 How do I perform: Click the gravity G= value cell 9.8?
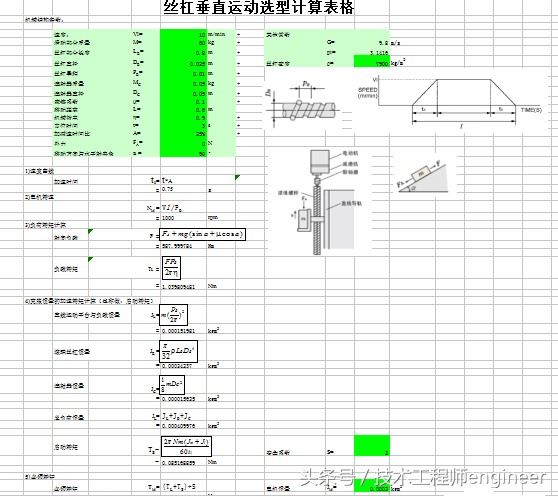pos(372,43)
